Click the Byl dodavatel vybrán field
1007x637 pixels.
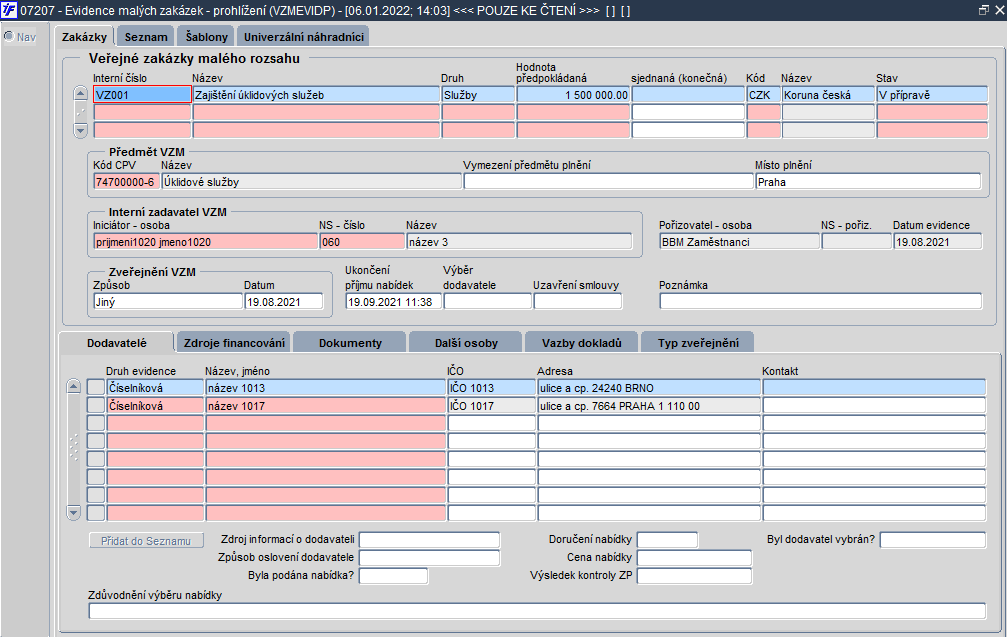(x=933, y=539)
